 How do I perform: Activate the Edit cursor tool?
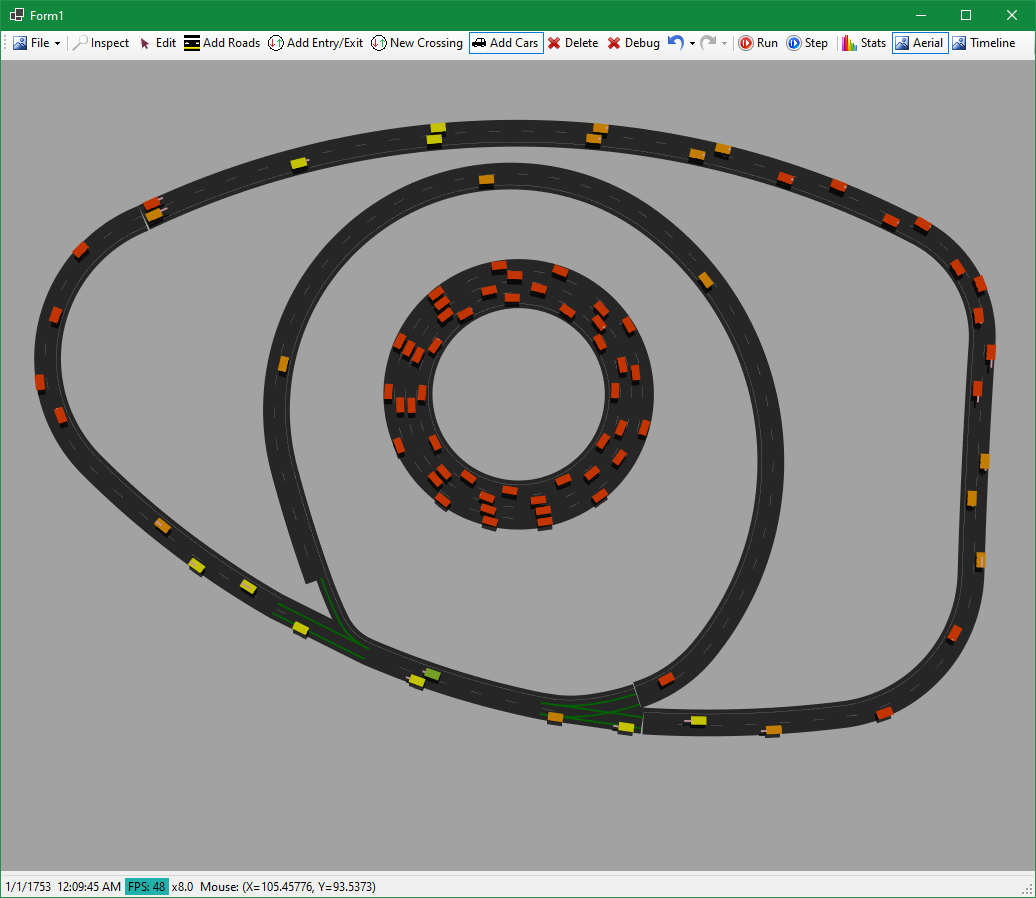(x=158, y=43)
